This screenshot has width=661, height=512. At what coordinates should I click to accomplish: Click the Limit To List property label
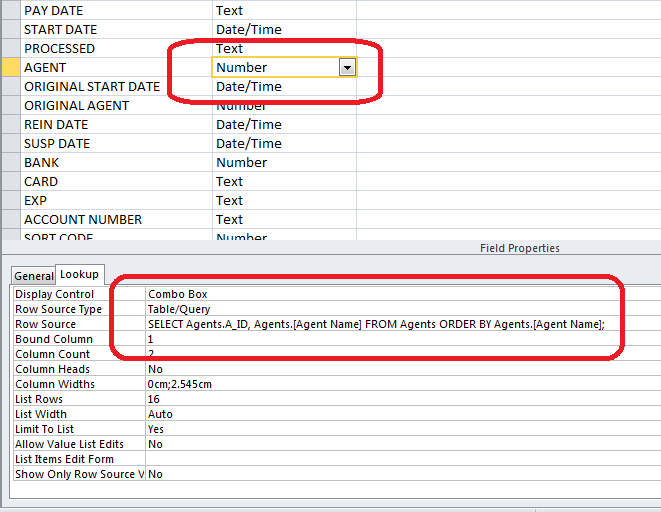pos(45,429)
